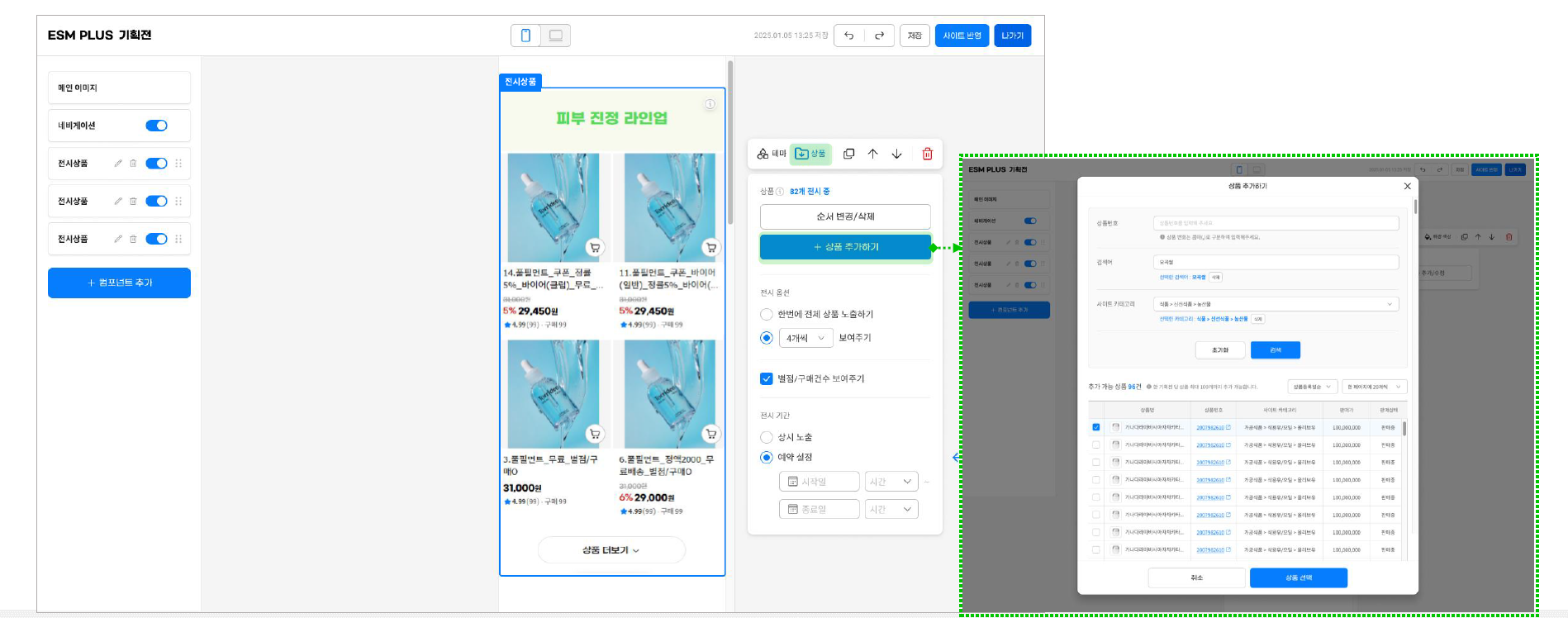Click the trash icon on the bottom 전시상품 row
Screen dimensions: 1568x618
[x=133, y=239]
